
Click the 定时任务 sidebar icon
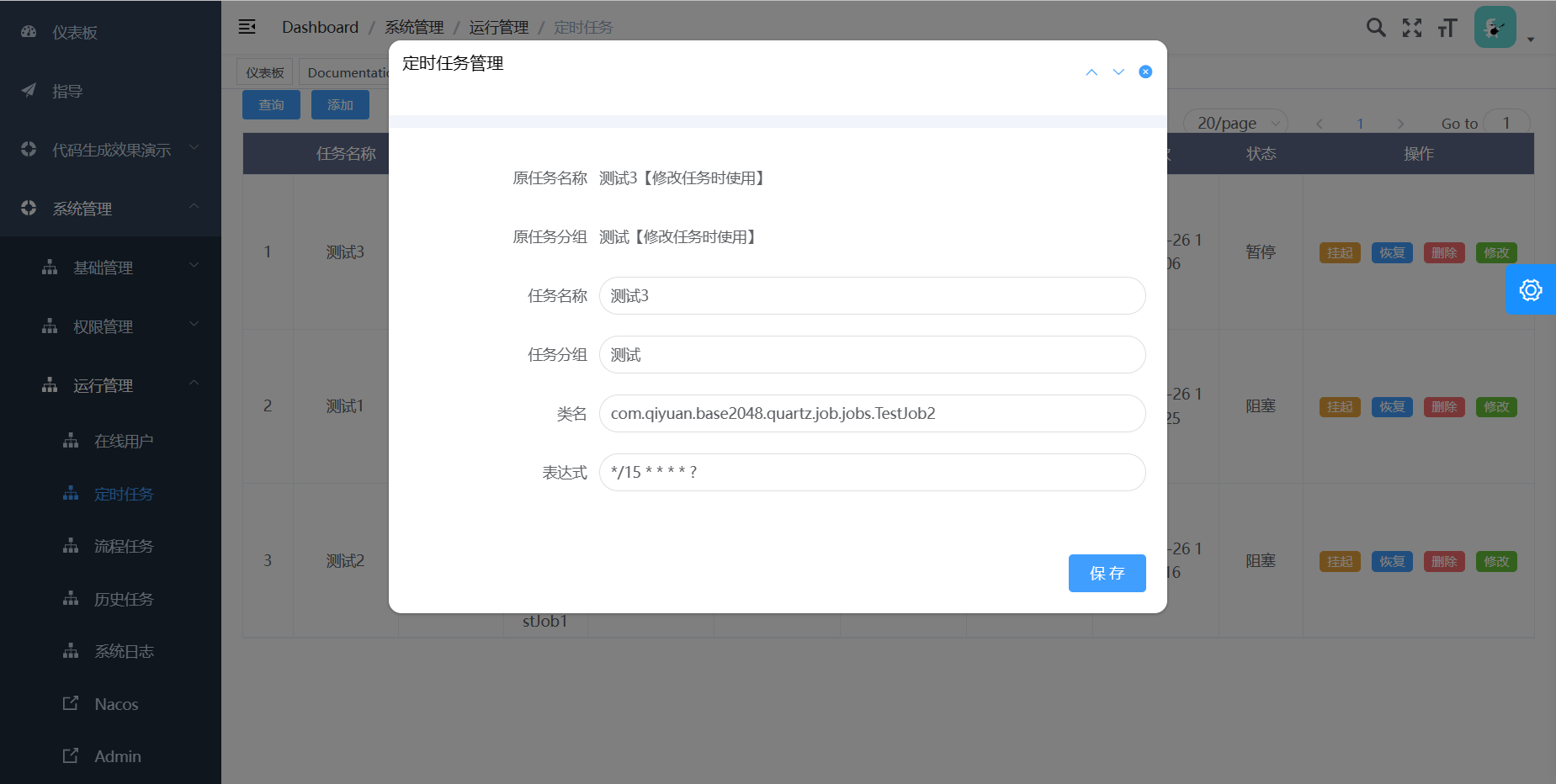click(x=71, y=494)
